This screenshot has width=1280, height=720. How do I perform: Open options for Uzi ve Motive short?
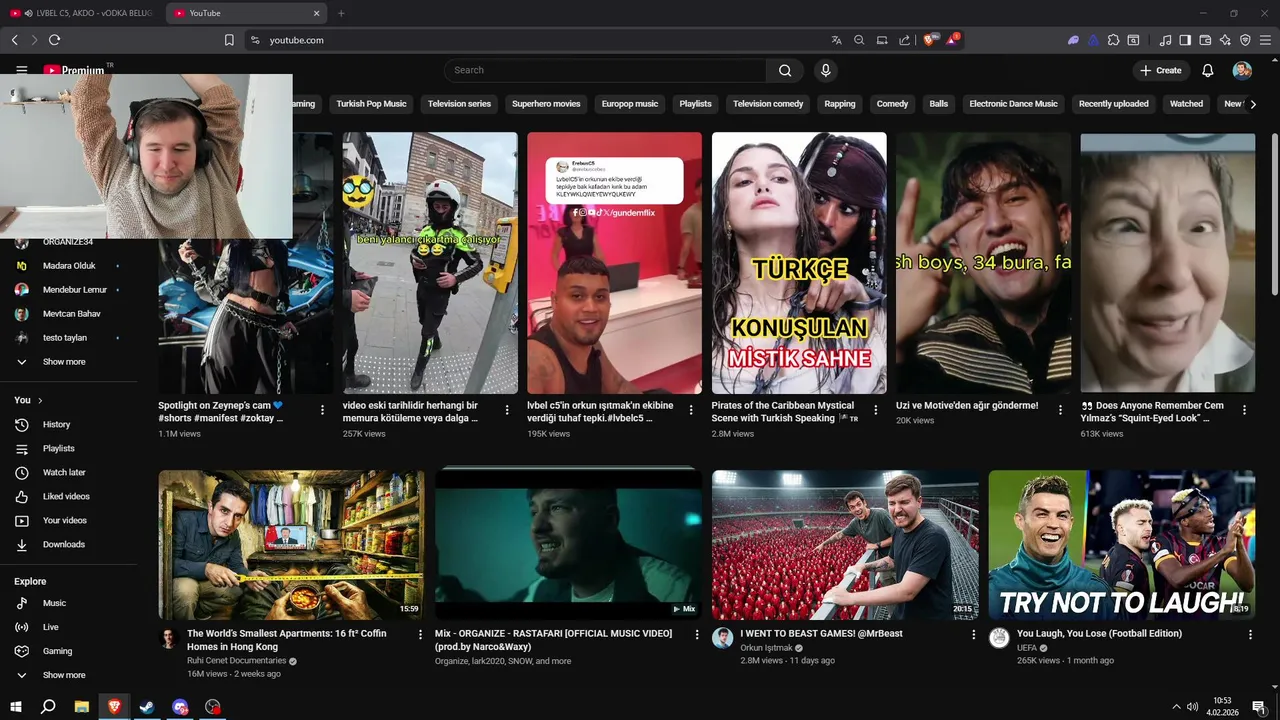coord(1060,410)
